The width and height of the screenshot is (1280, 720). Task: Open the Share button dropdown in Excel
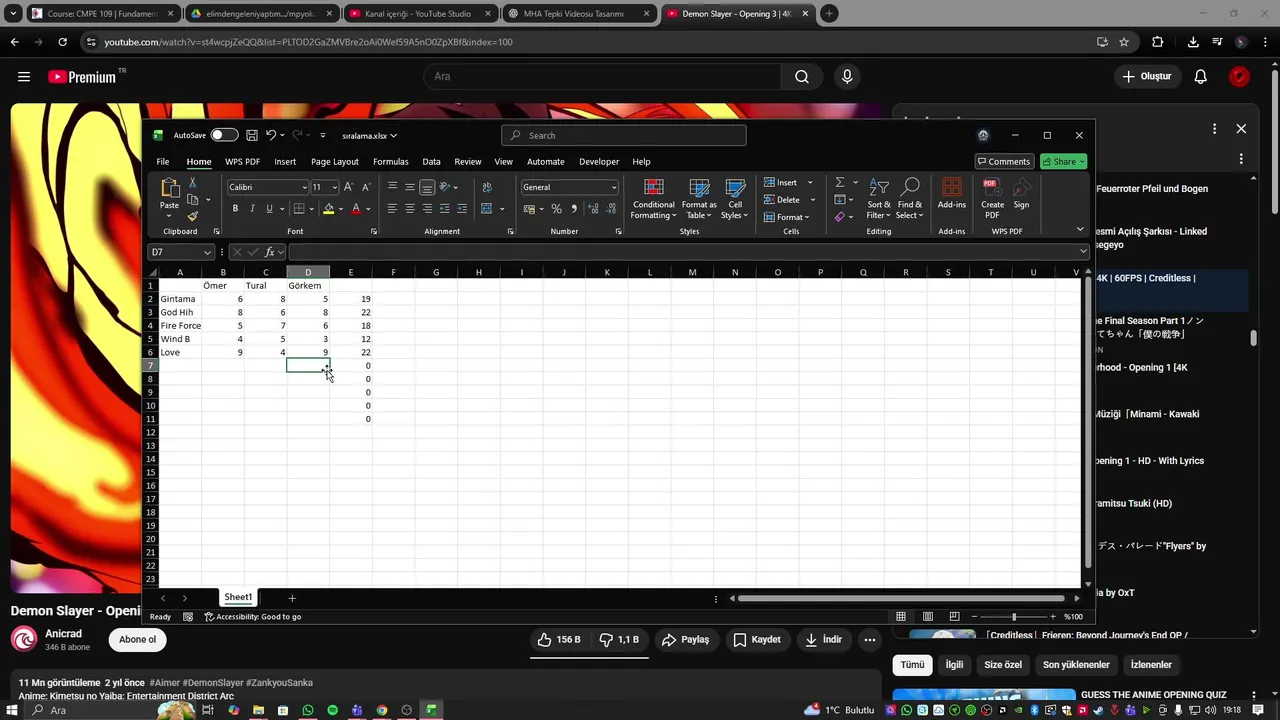click(x=1082, y=161)
